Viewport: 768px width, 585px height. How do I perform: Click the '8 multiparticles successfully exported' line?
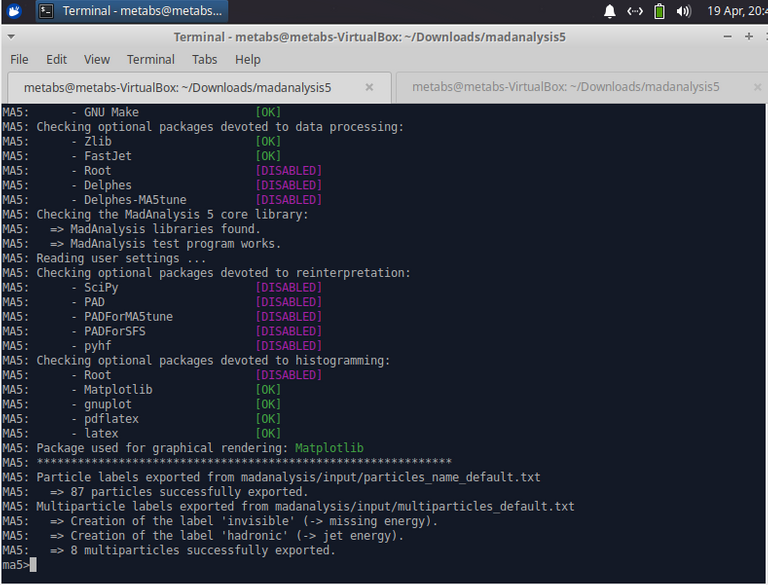(192, 550)
